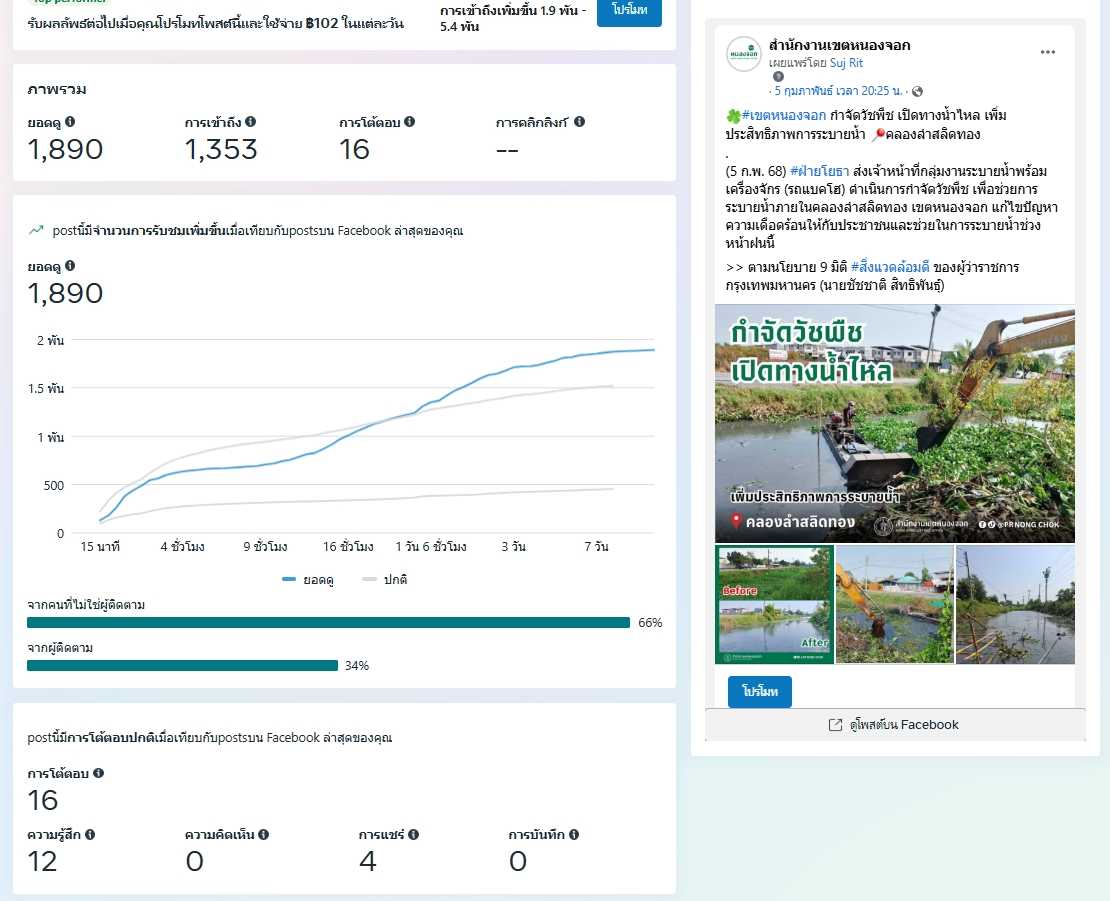Click the #เขตหนองจอก hashtag
This screenshot has height=901, width=1110.
(x=784, y=115)
